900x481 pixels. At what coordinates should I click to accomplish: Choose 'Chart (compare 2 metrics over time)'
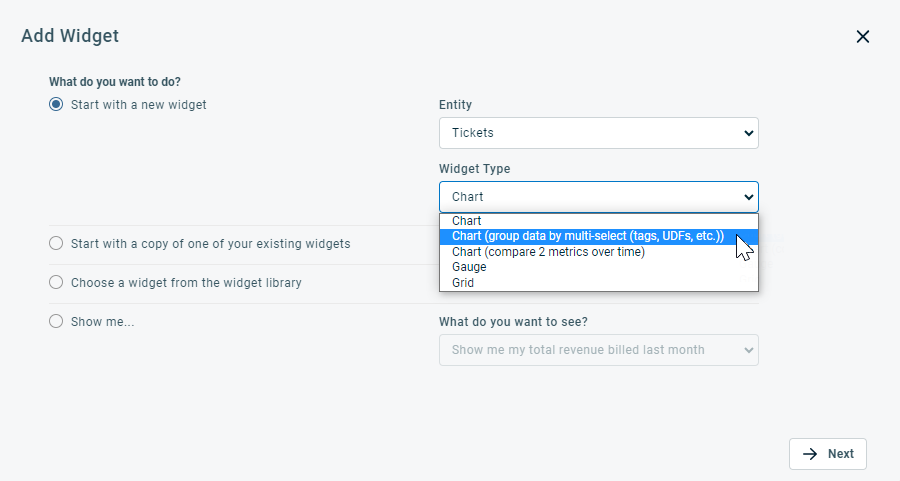point(548,252)
